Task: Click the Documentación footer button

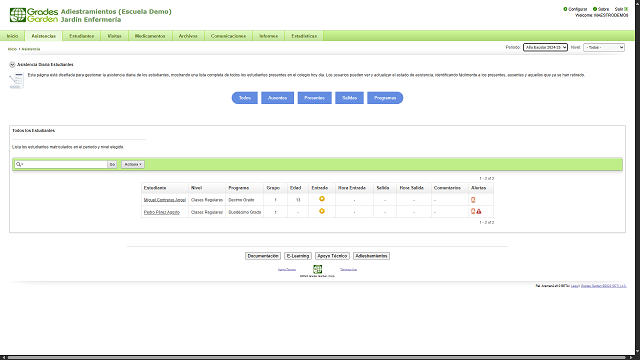Action: click(263, 256)
